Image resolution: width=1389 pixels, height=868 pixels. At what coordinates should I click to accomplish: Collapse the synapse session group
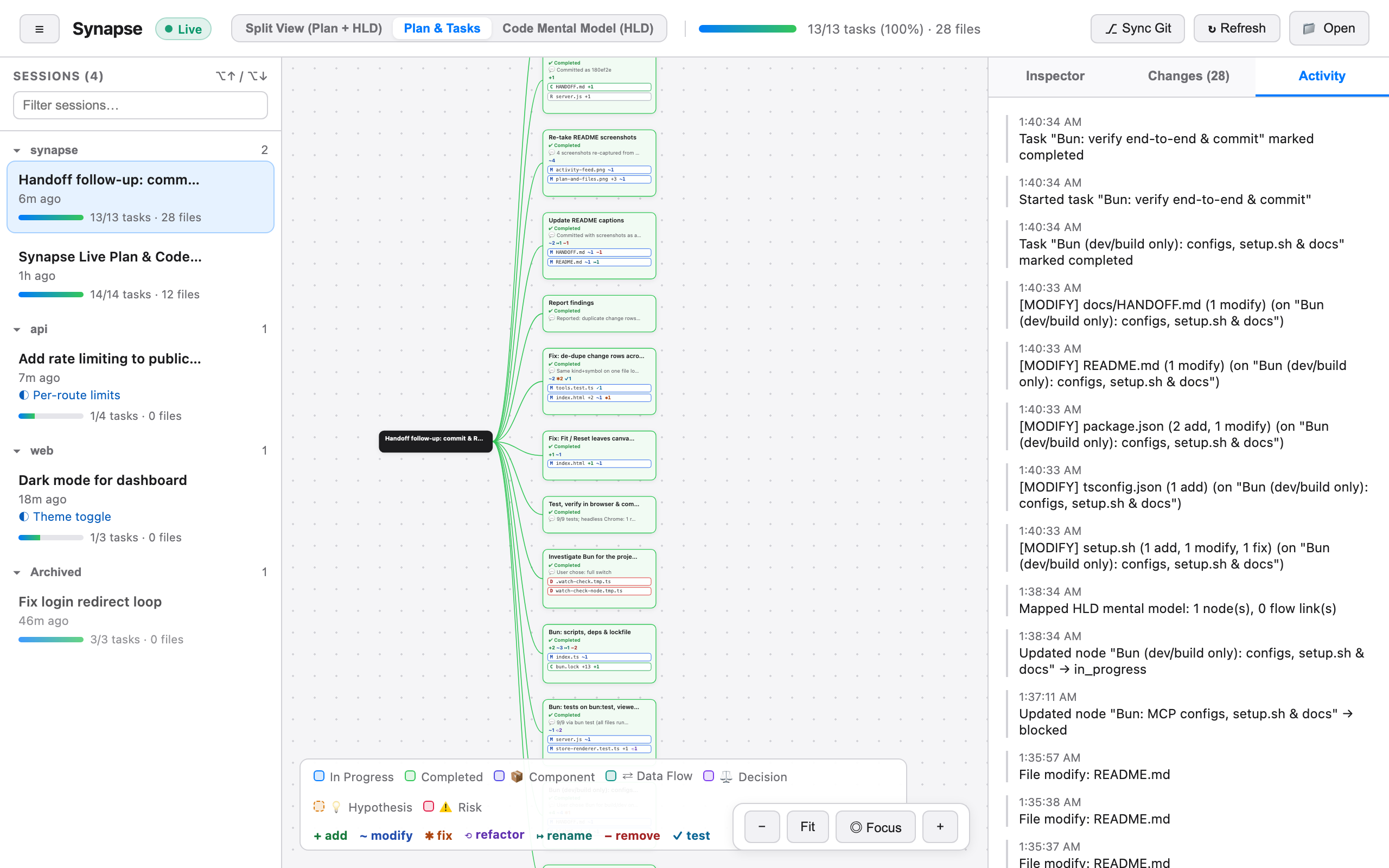(x=17, y=150)
